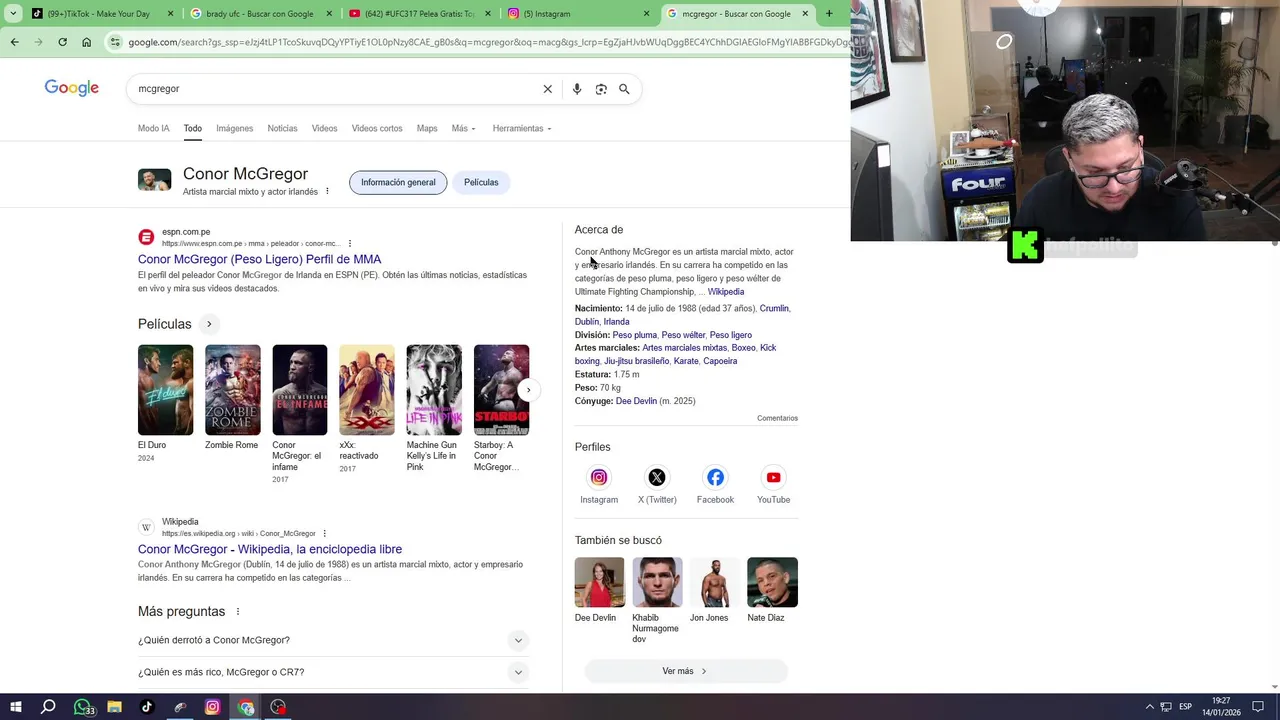Image resolution: width=1280 pixels, height=720 pixels.
Task: Reload the page in Chrome
Action: [62, 42]
